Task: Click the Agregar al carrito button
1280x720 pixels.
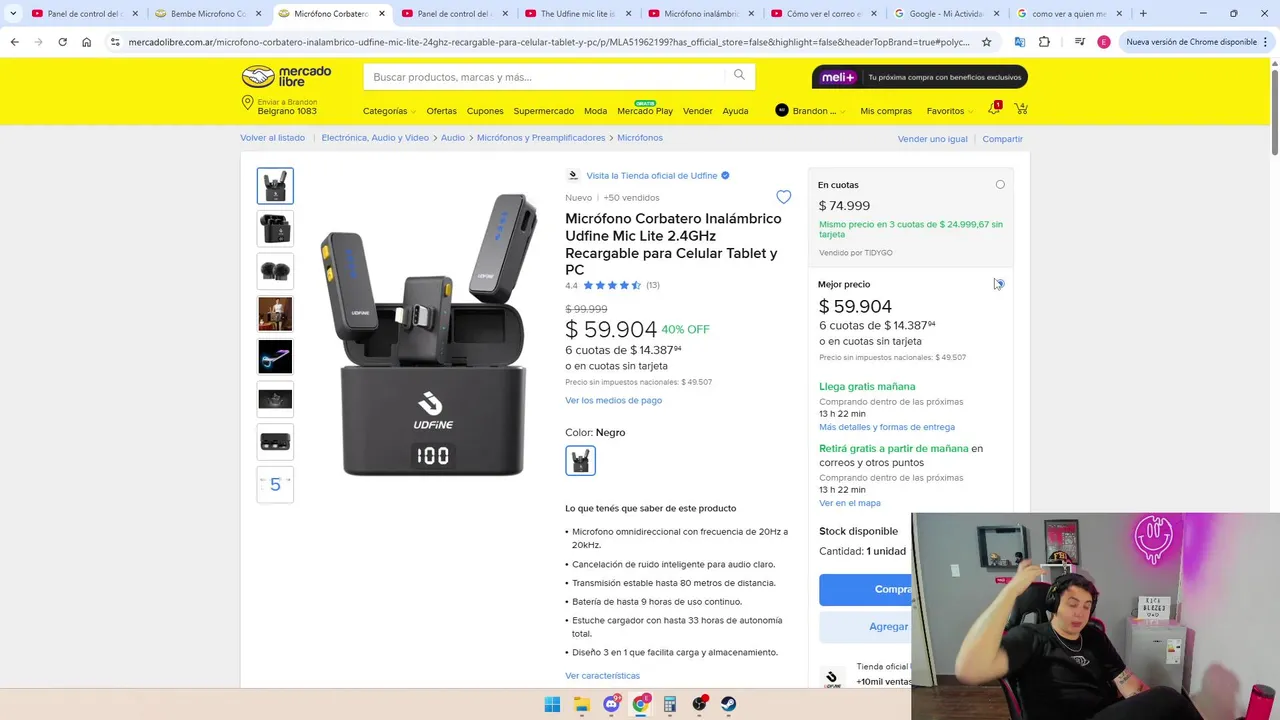Action: click(866, 627)
